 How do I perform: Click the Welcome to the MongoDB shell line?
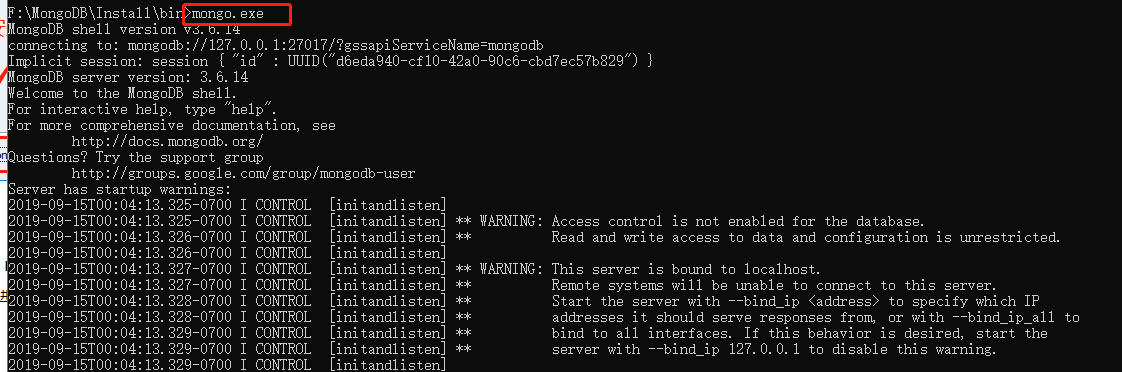124,93
